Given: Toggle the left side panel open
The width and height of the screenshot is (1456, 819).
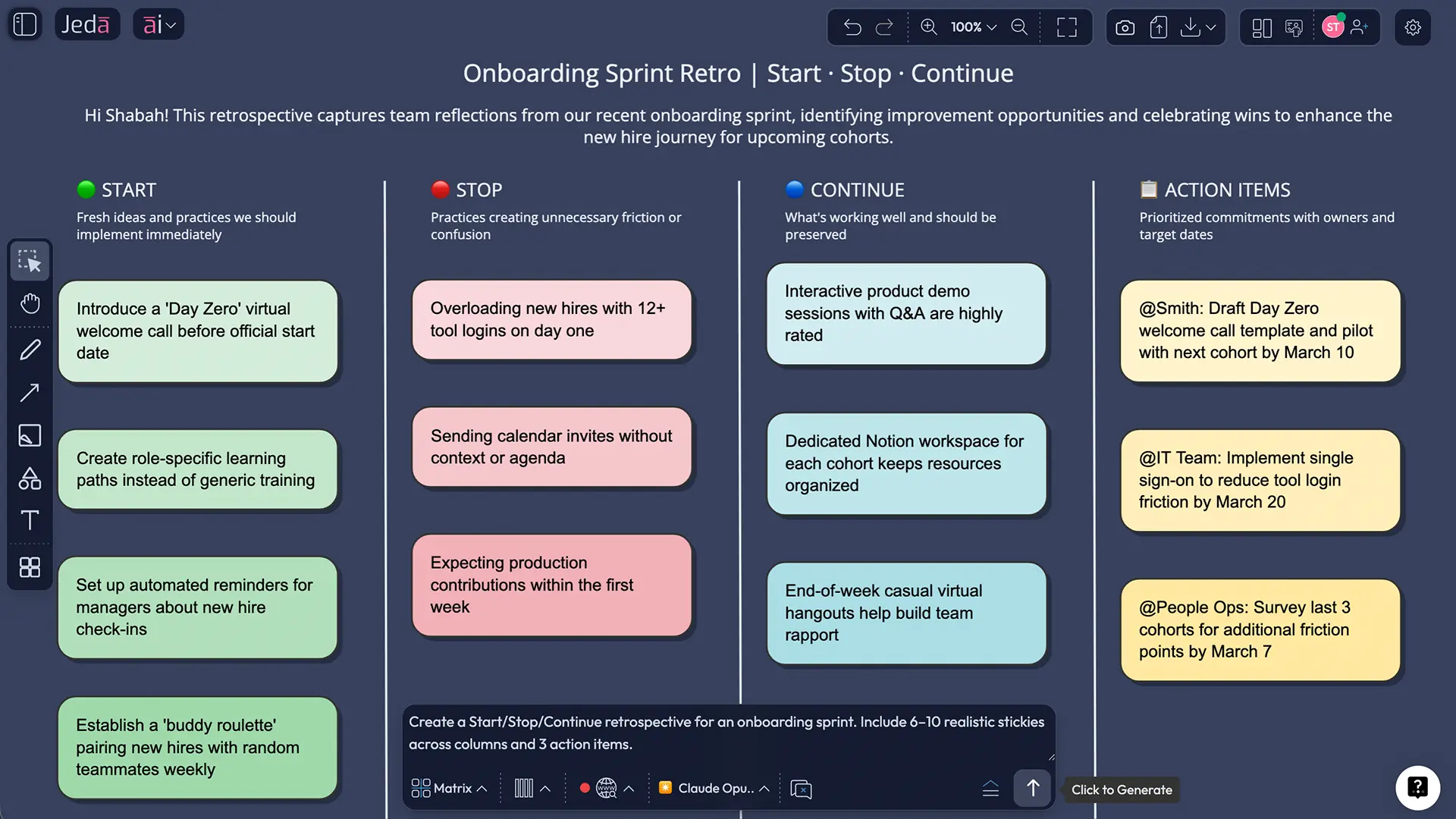Looking at the screenshot, I should [x=24, y=24].
